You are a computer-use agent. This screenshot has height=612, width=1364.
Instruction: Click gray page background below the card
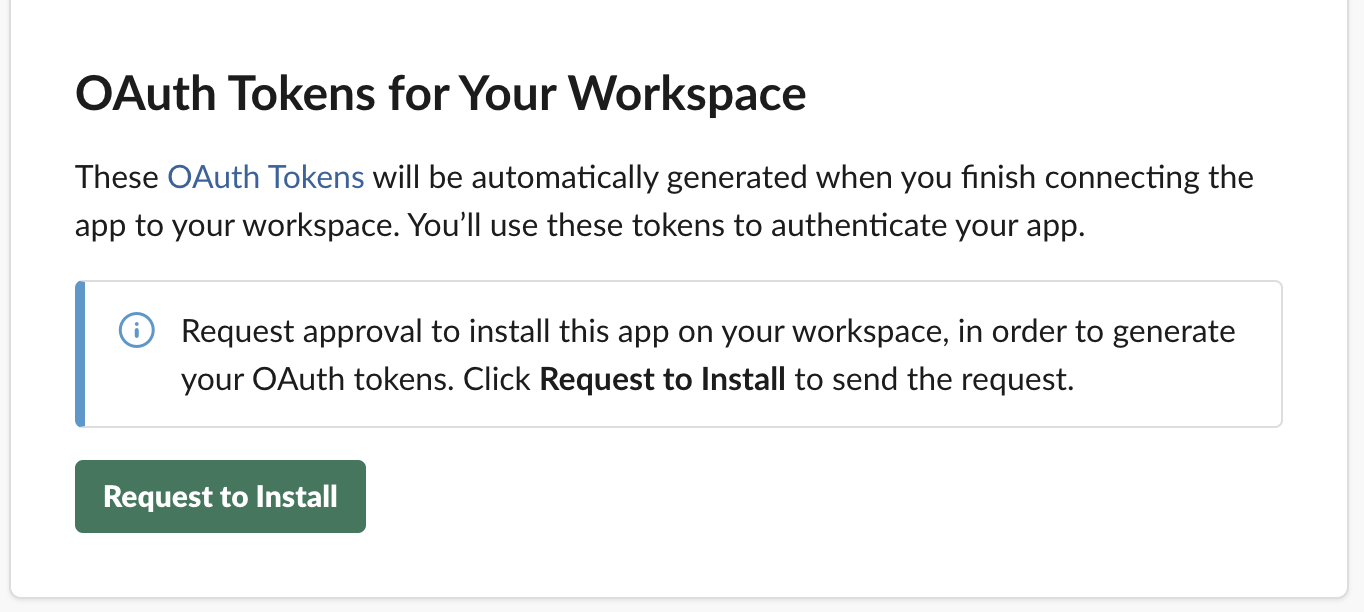[x=680, y=606]
